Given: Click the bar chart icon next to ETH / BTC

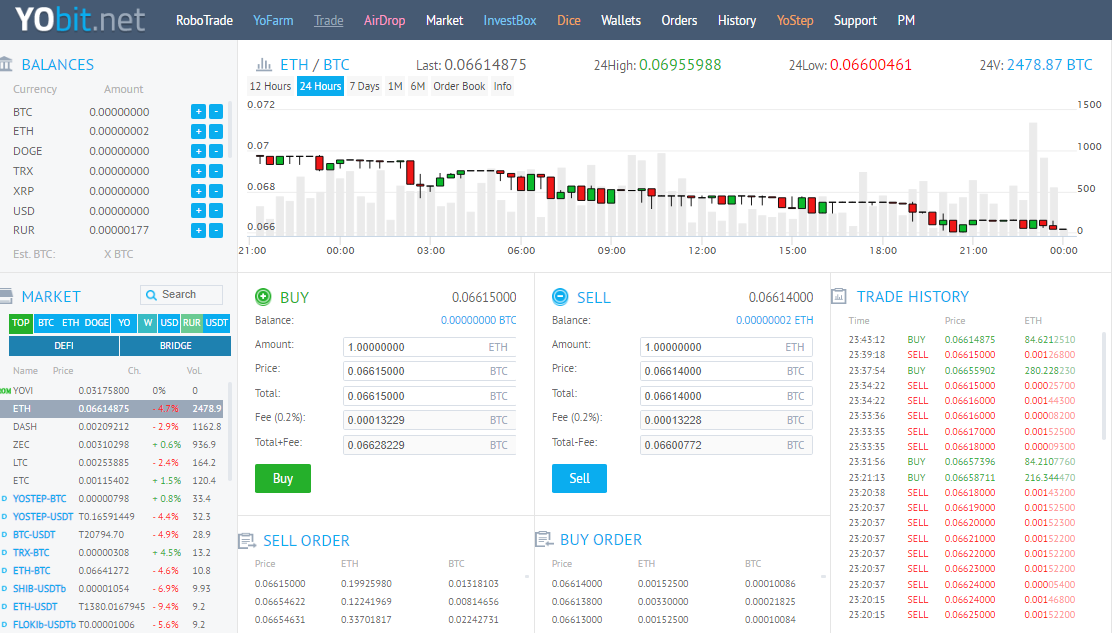Looking at the screenshot, I should [x=264, y=65].
